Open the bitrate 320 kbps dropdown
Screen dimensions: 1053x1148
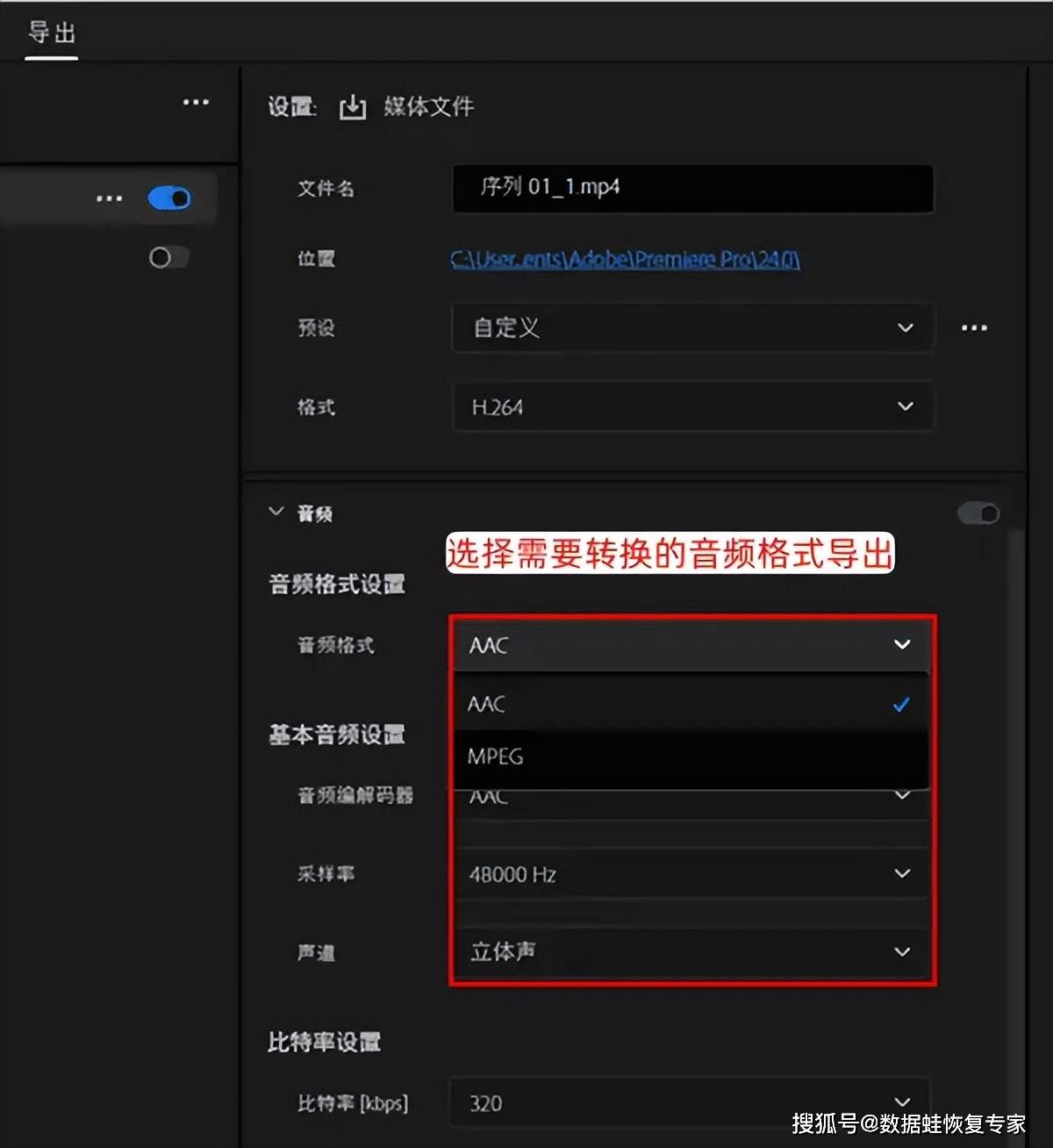pyautogui.click(x=691, y=1102)
